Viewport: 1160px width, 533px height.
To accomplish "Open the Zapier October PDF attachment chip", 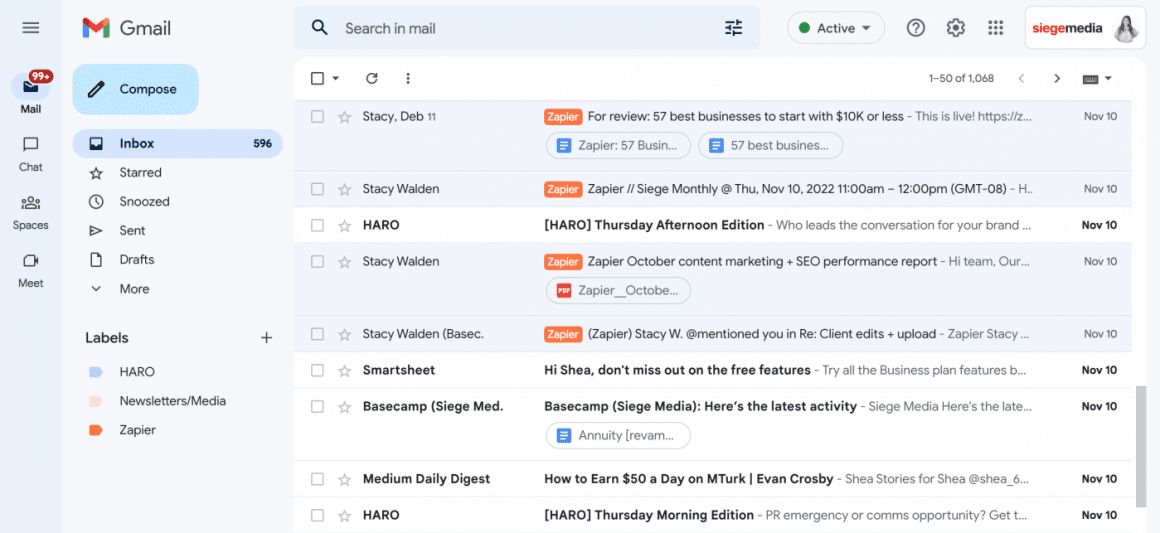I will tap(618, 291).
